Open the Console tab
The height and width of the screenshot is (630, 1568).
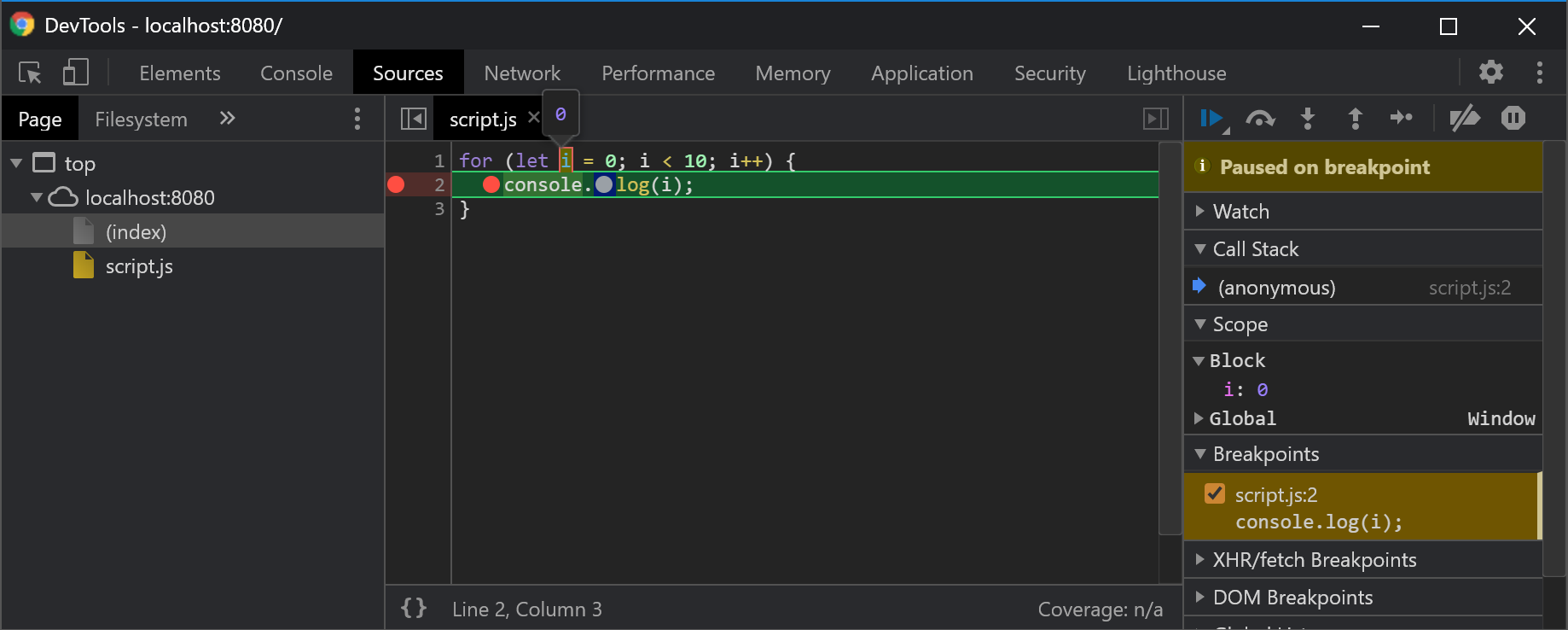(296, 73)
